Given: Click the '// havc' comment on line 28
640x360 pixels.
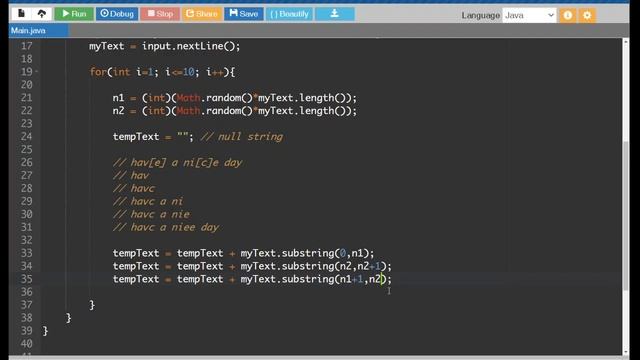Looking at the screenshot, I should 134,189.
